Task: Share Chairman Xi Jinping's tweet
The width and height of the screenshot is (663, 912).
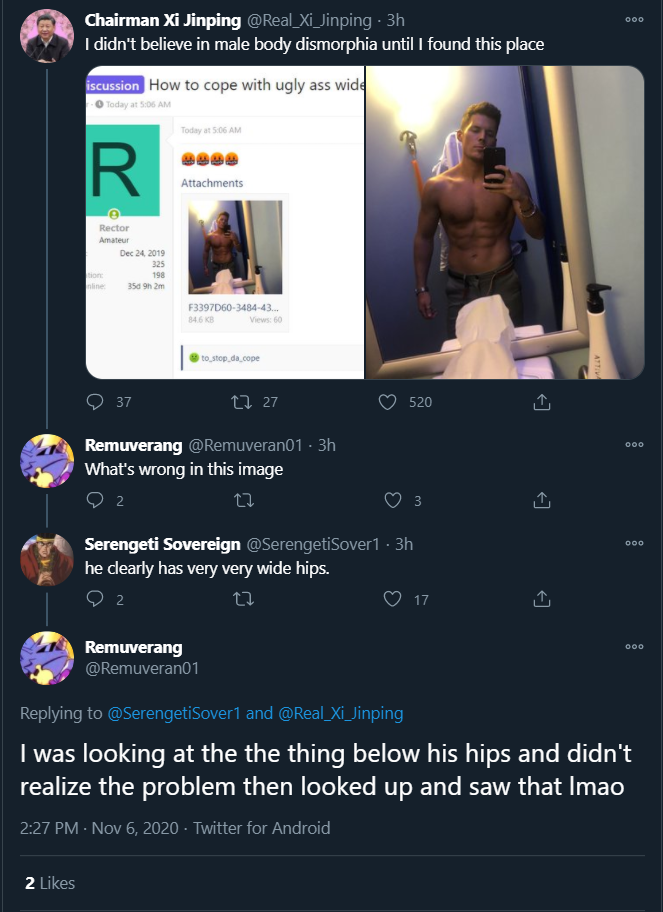Action: 542,401
